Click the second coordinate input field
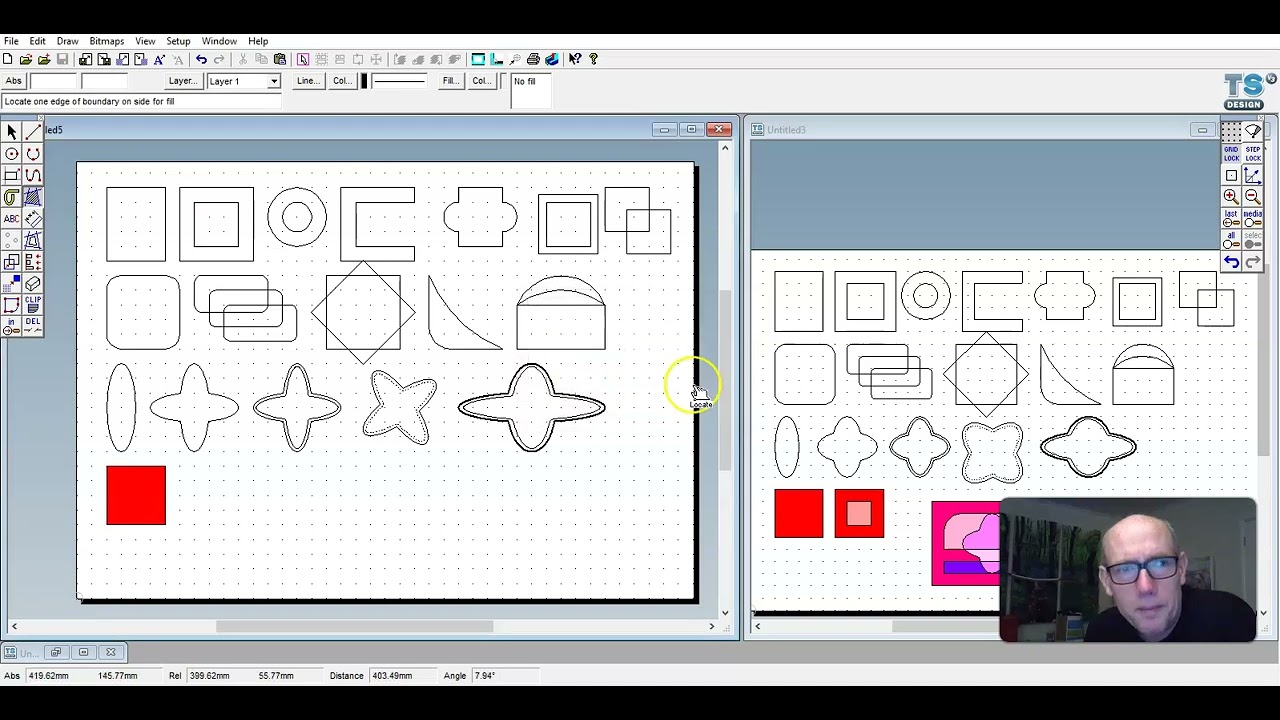 [x=104, y=81]
